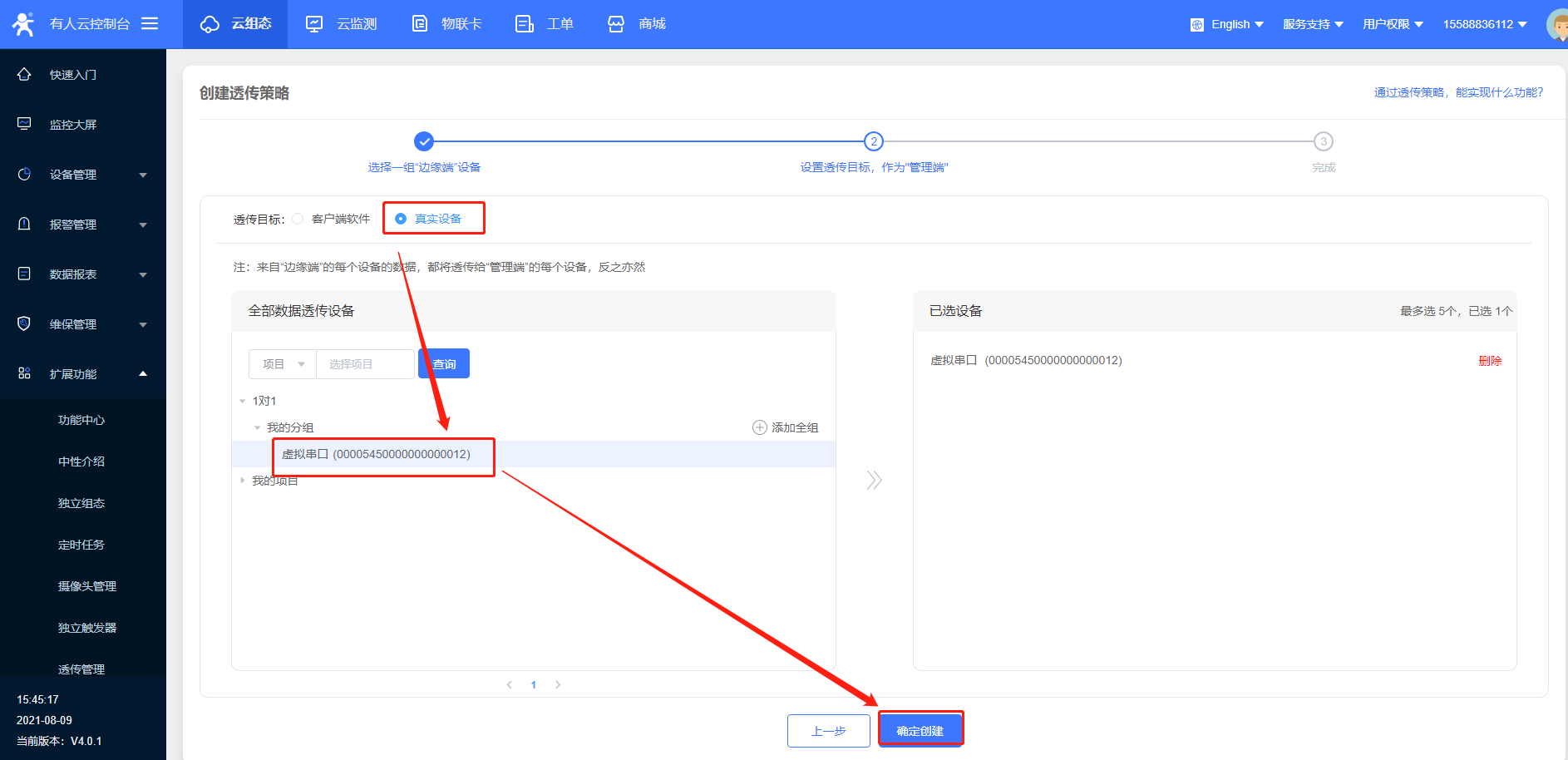
Task: Switch to the 云监测 tab
Action: point(342,24)
